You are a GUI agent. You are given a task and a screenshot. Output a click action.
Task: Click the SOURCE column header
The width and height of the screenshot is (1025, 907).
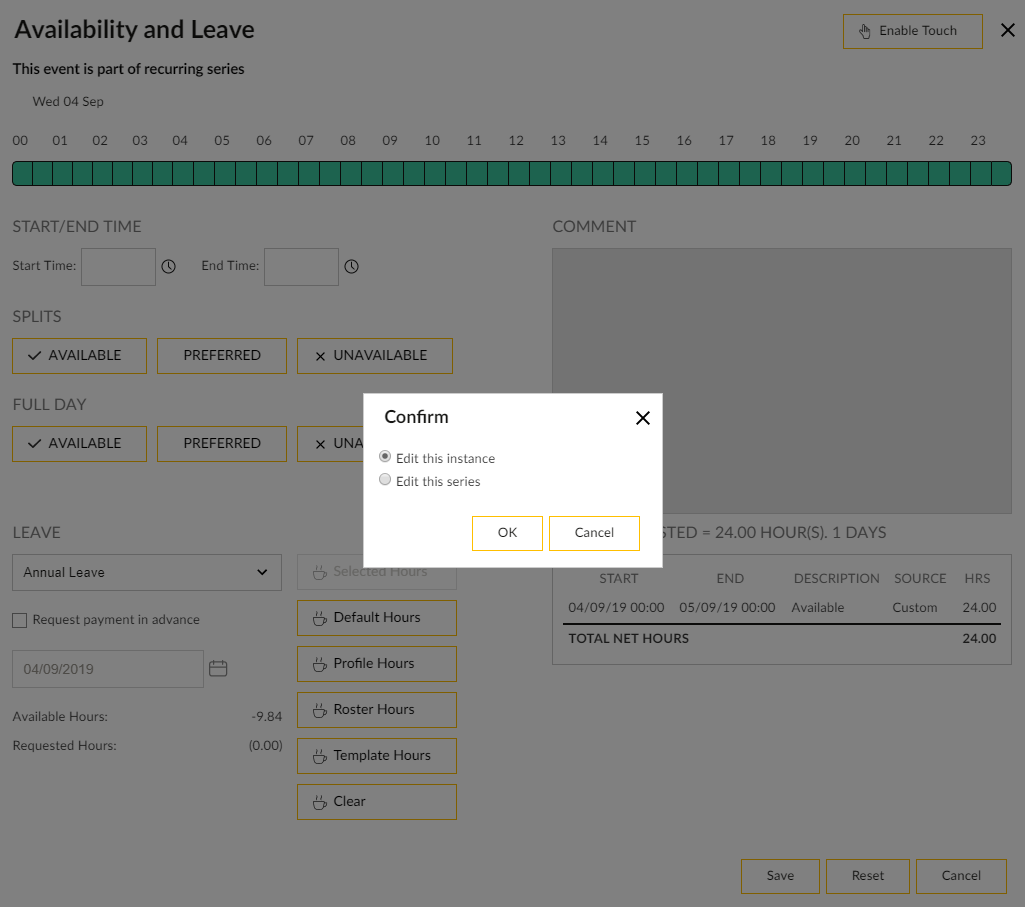tap(920, 579)
